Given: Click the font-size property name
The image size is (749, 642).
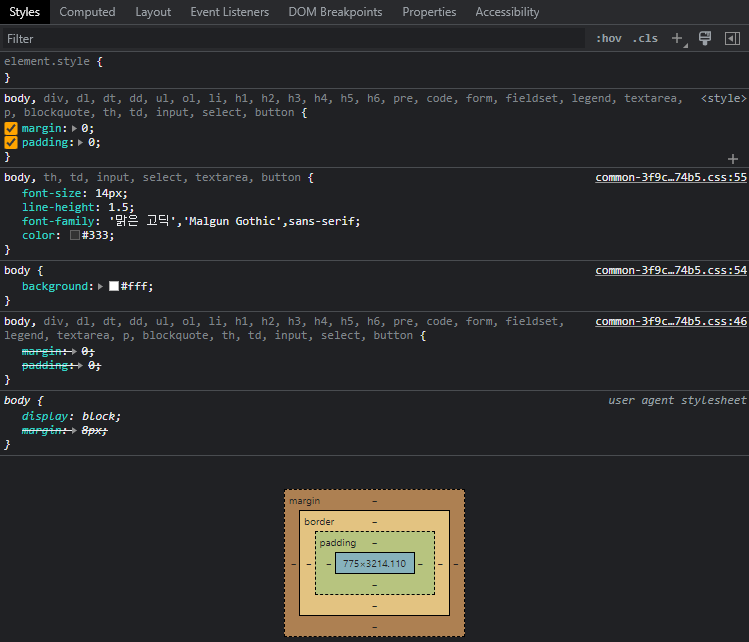Looking at the screenshot, I should click(x=52, y=193).
